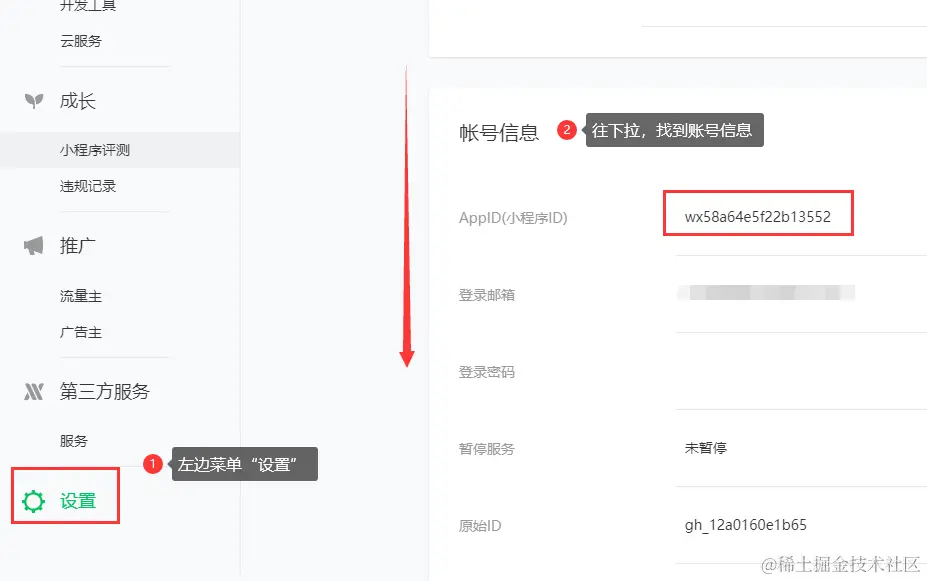Click the 未暂停 status value
The image size is (927, 581).
tap(706, 448)
